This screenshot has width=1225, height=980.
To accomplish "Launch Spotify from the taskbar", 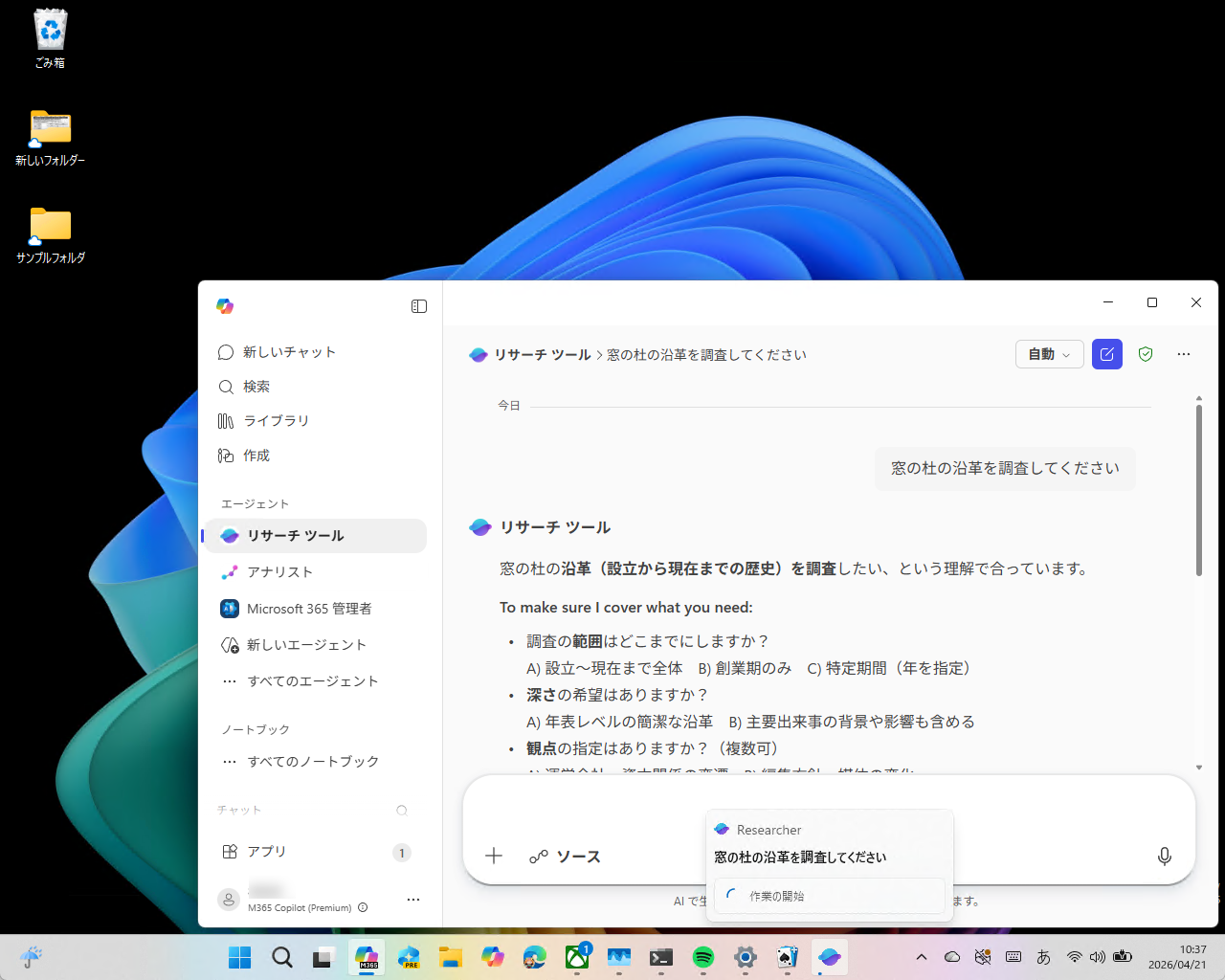I will tap(703, 957).
